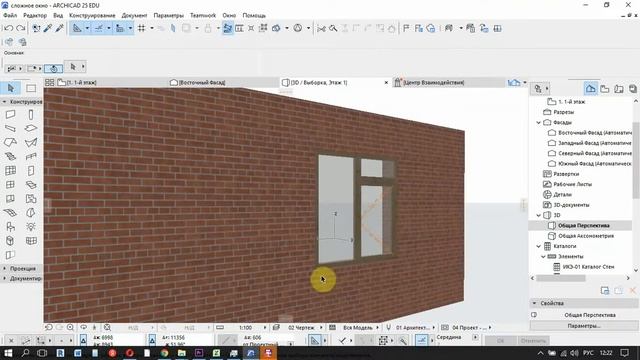
Task: Open the Конструирование menu
Action: pyautogui.click(x=92, y=15)
